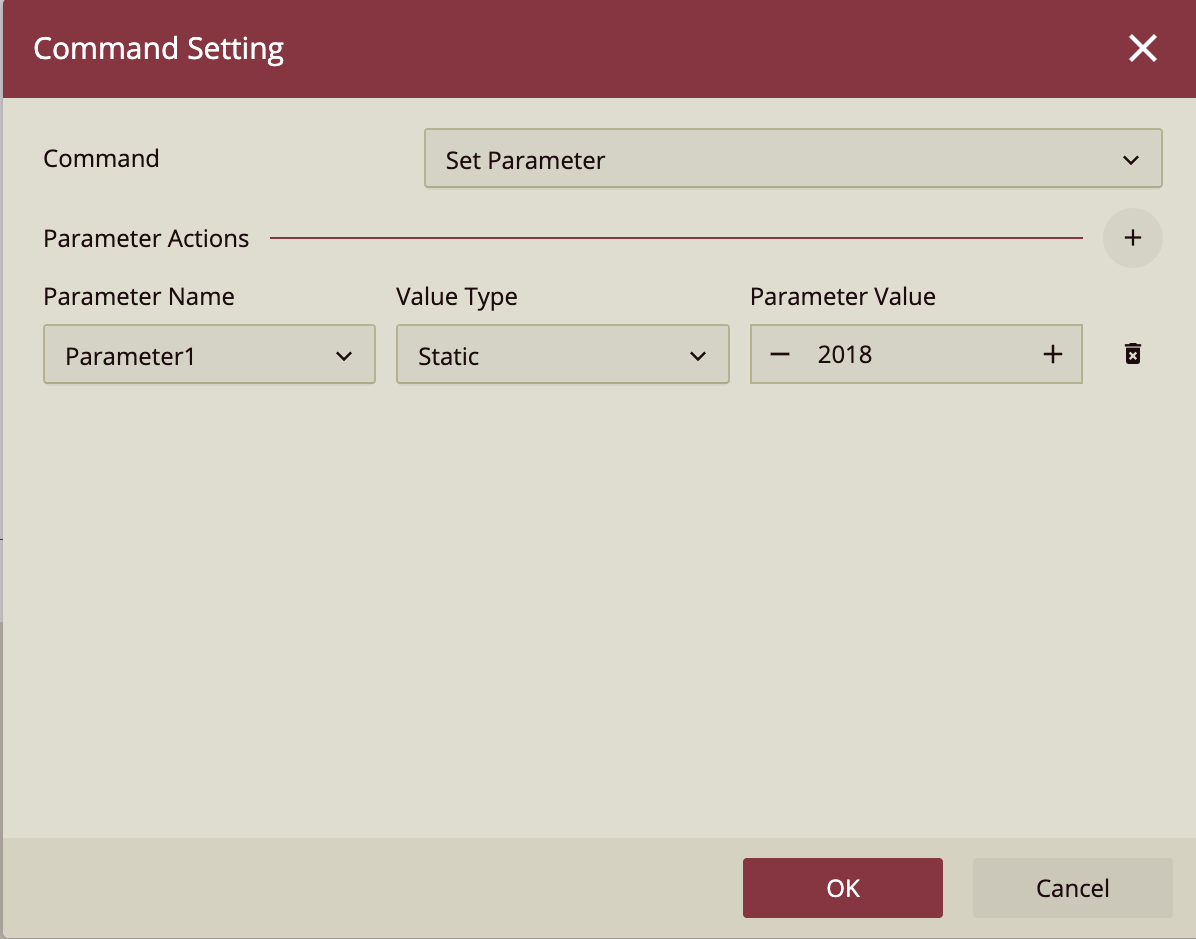Confirm settings with the OK button

[842, 888]
